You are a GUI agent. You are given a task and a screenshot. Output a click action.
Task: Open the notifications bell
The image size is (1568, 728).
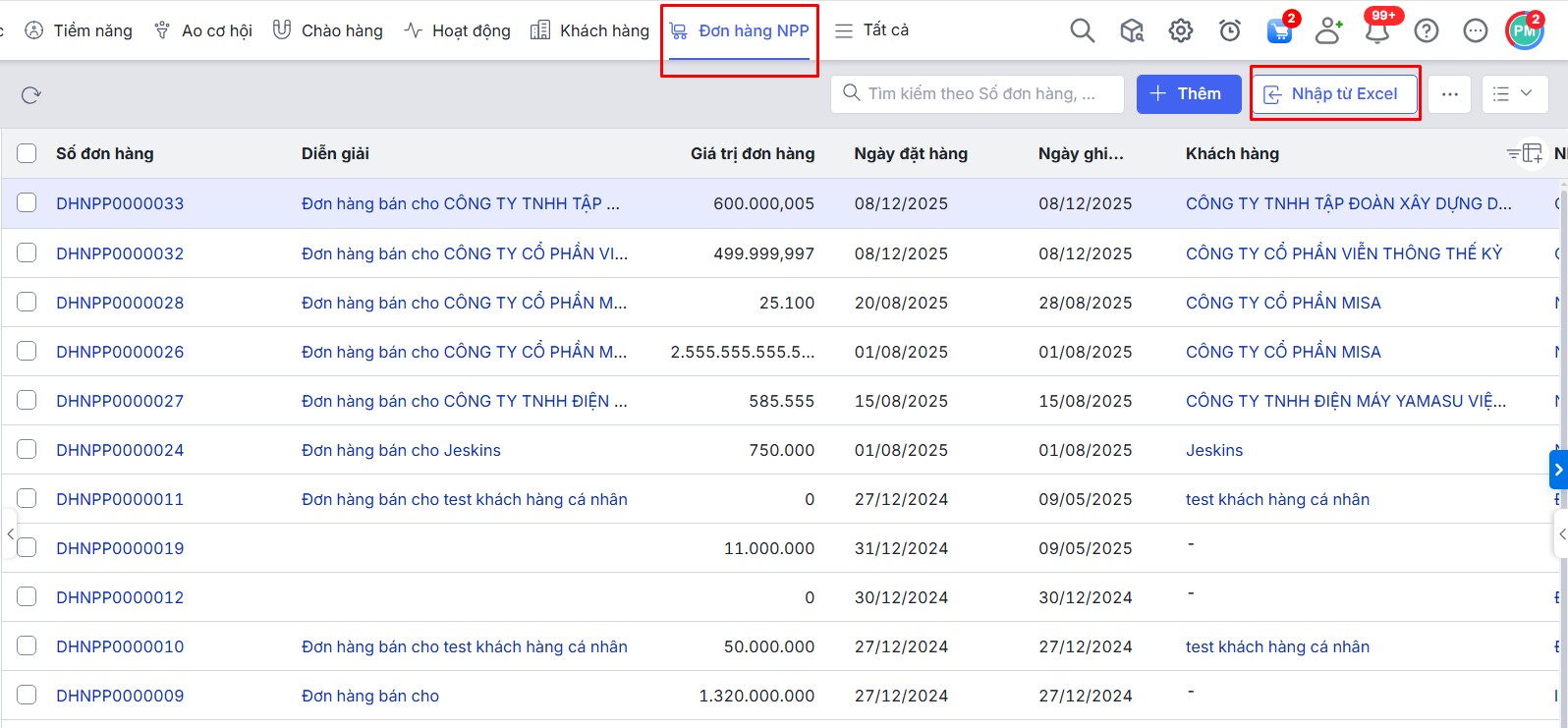click(1377, 31)
